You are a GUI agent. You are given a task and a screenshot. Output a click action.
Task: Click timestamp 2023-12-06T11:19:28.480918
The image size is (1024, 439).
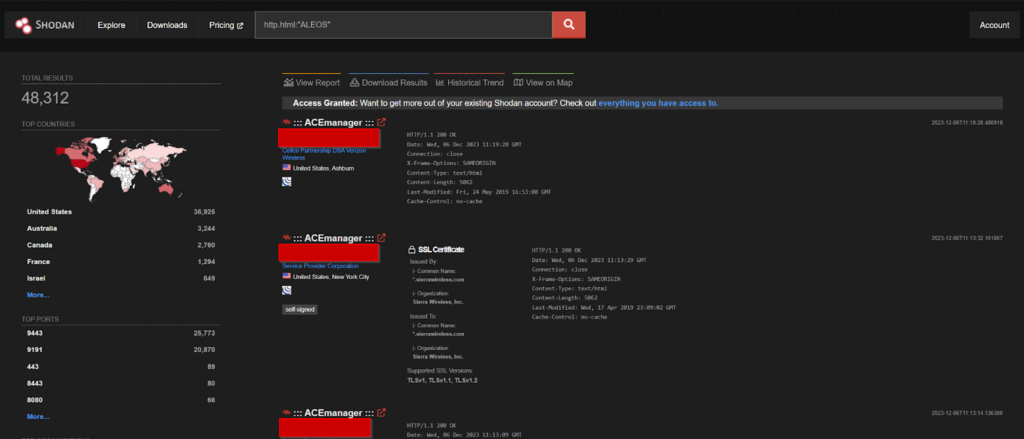coord(967,122)
